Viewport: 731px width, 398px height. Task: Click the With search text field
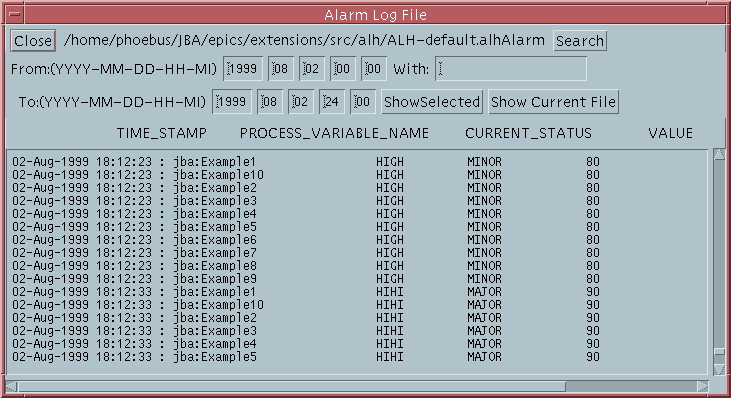511,69
